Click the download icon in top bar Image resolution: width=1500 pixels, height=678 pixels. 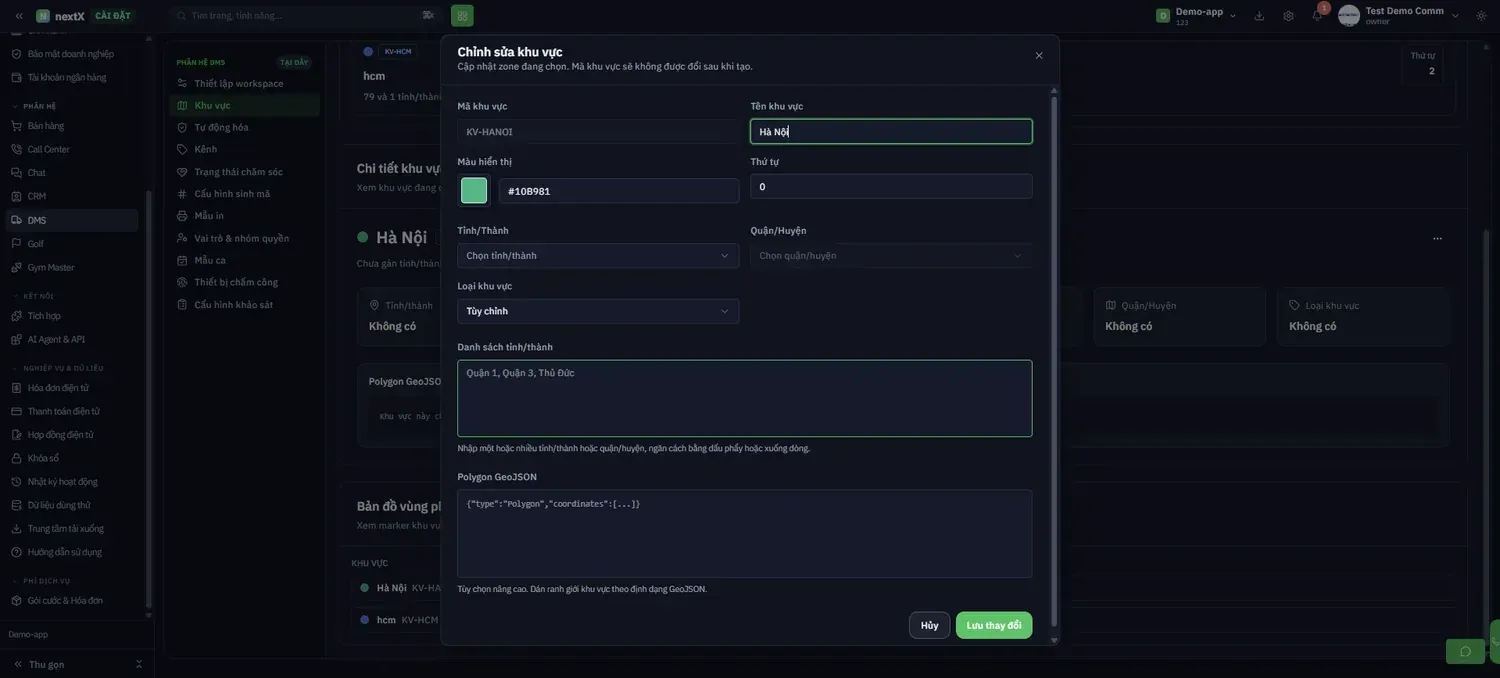[1259, 15]
